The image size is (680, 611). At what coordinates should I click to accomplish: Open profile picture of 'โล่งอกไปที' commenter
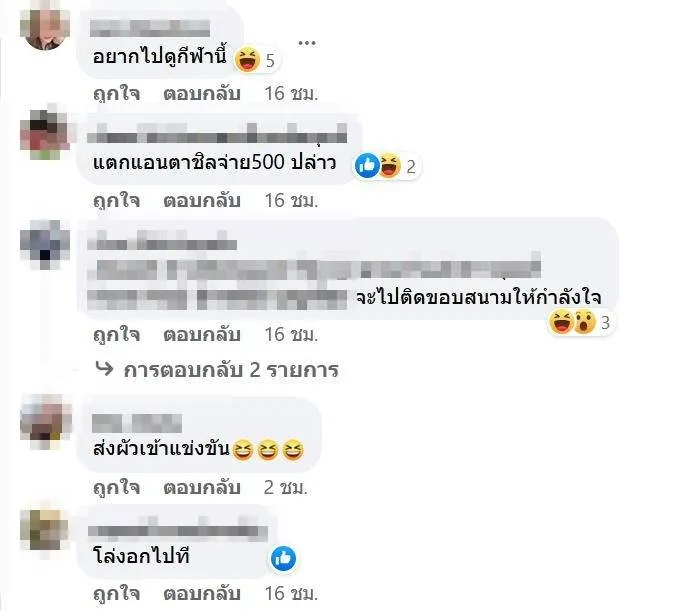[x=45, y=530]
